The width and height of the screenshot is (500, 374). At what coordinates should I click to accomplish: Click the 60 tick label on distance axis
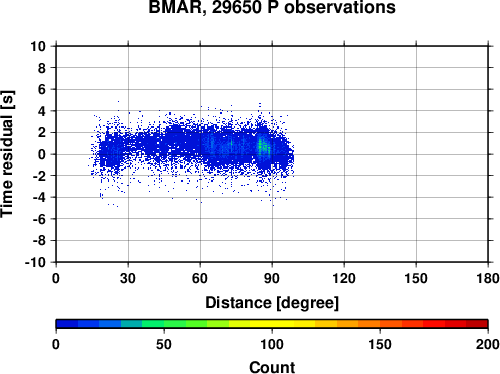(200, 278)
